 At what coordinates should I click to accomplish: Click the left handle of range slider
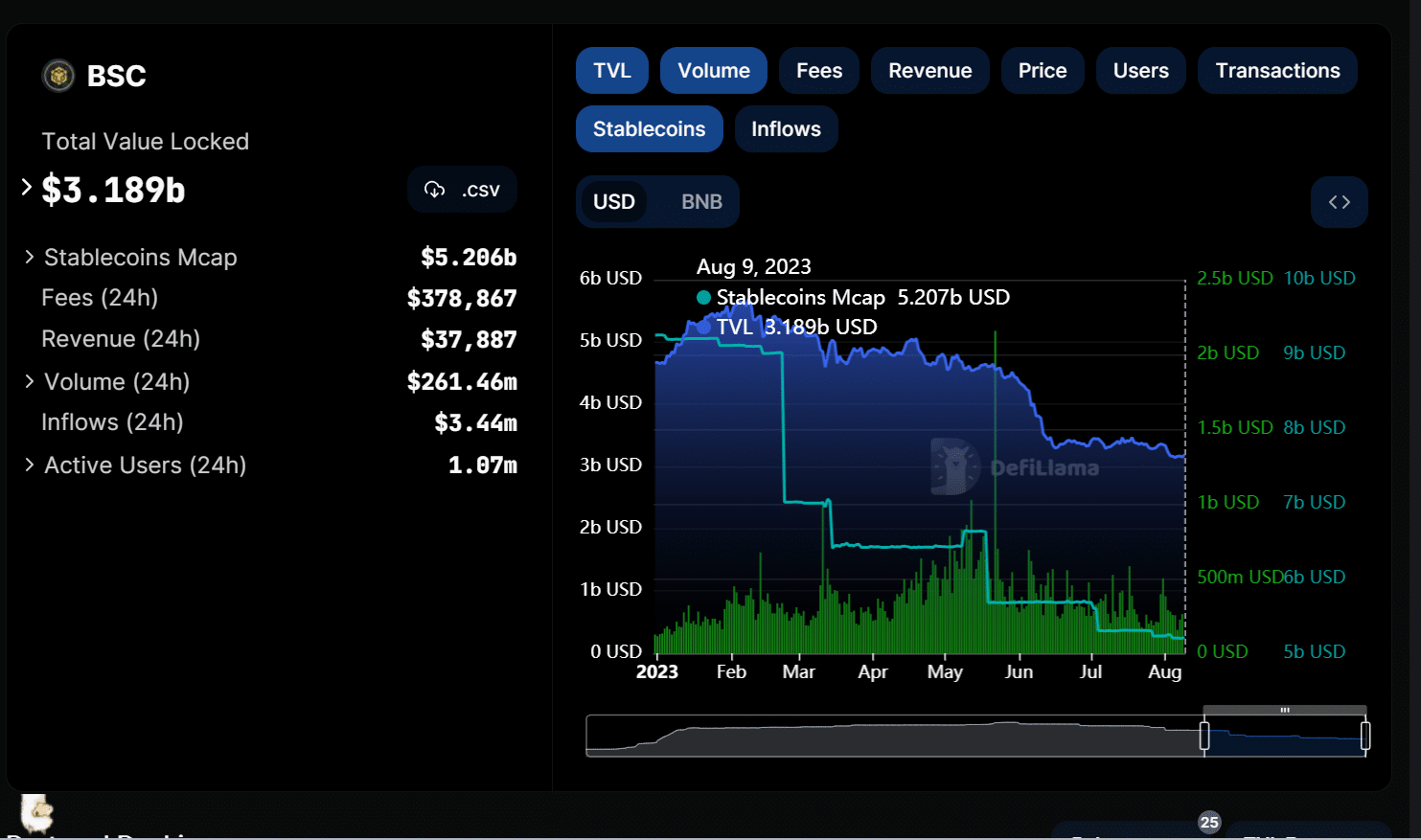click(x=1204, y=736)
